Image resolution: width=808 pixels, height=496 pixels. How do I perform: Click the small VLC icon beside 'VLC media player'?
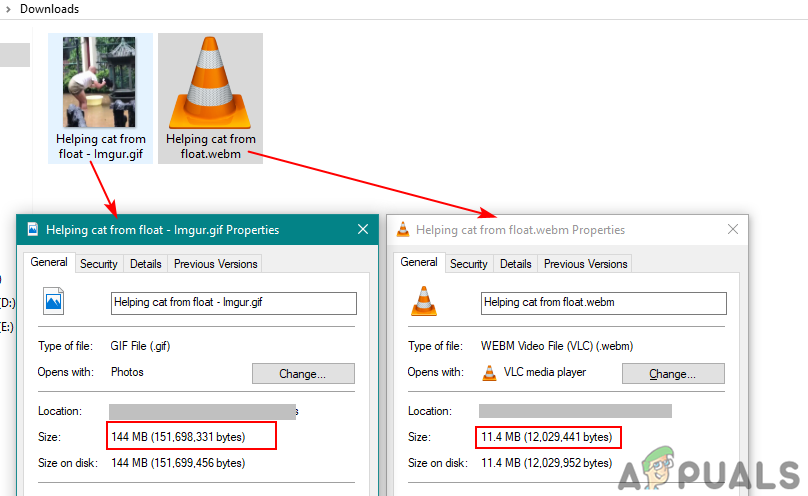[x=489, y=372]
